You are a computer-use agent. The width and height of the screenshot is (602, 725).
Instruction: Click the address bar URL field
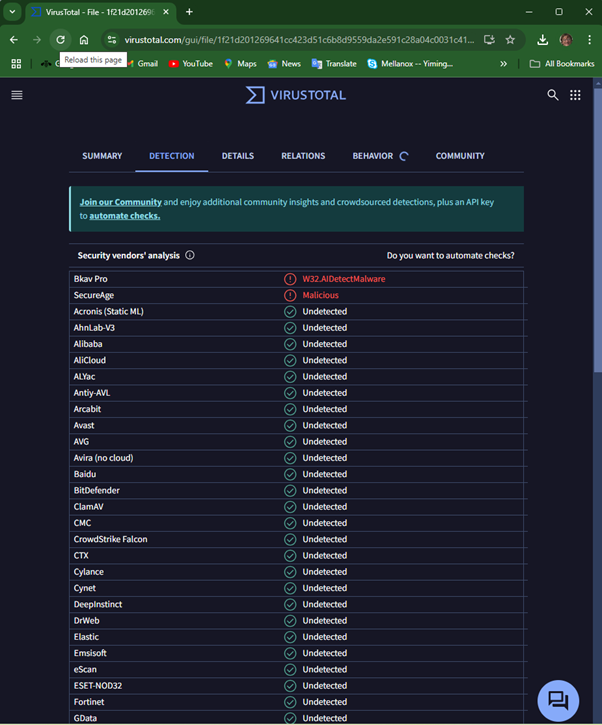click(290, 40)
